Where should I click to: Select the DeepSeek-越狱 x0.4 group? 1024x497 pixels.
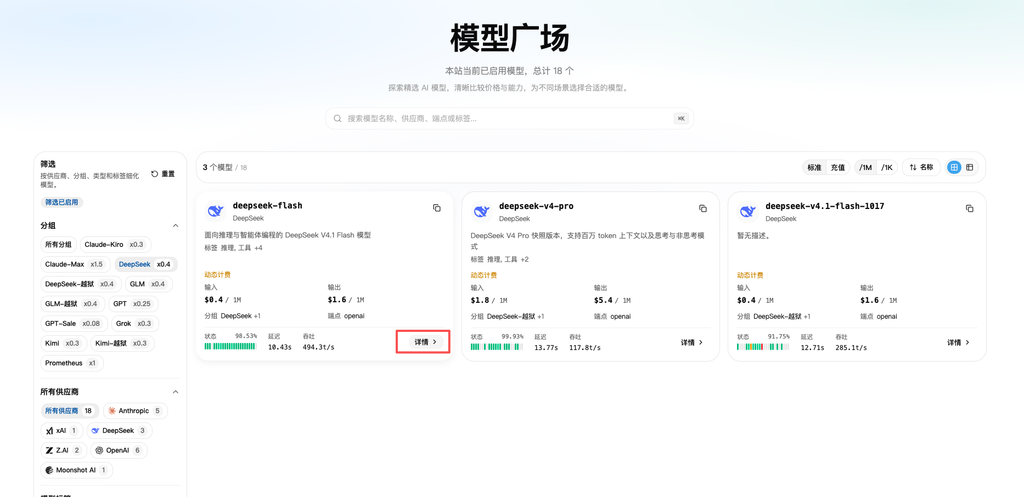(81, 284)
